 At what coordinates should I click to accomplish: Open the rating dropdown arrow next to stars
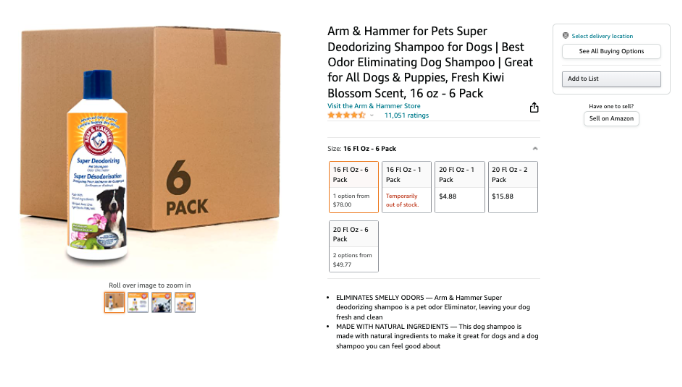372,115
